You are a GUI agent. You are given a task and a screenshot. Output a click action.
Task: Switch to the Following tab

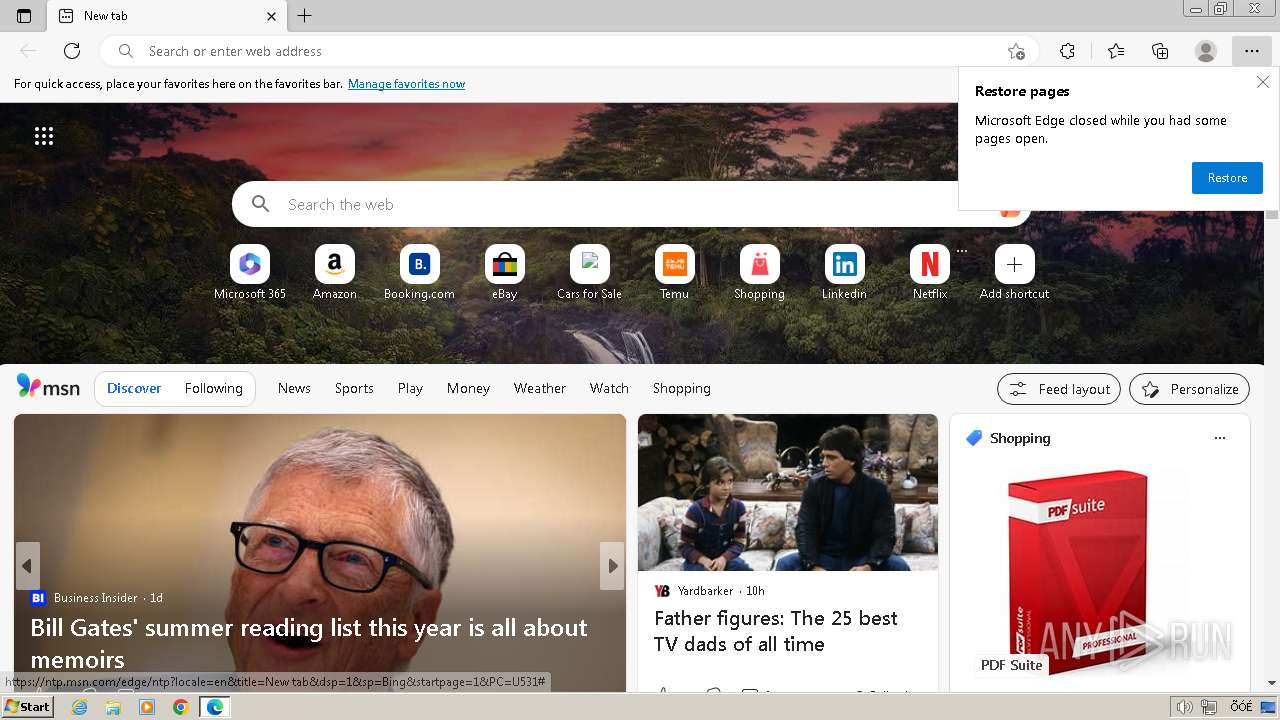(213, 388)
